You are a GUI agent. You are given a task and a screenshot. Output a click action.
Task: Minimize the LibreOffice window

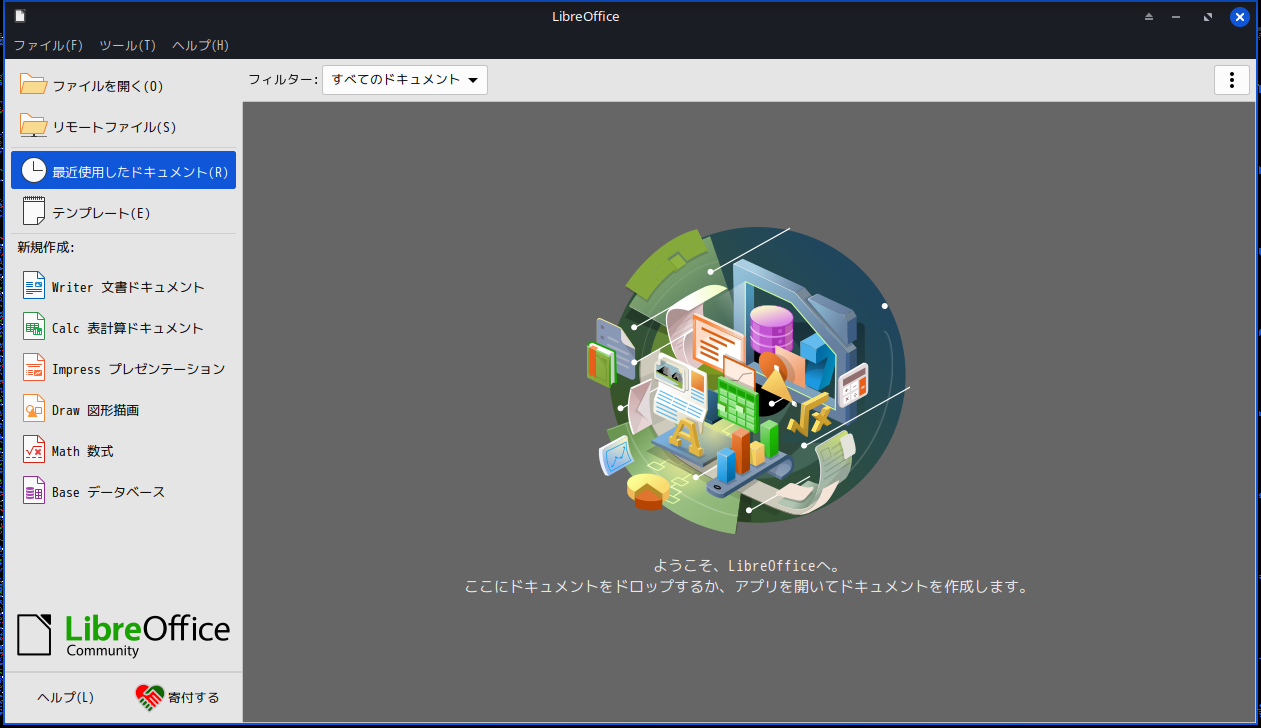1177,16
